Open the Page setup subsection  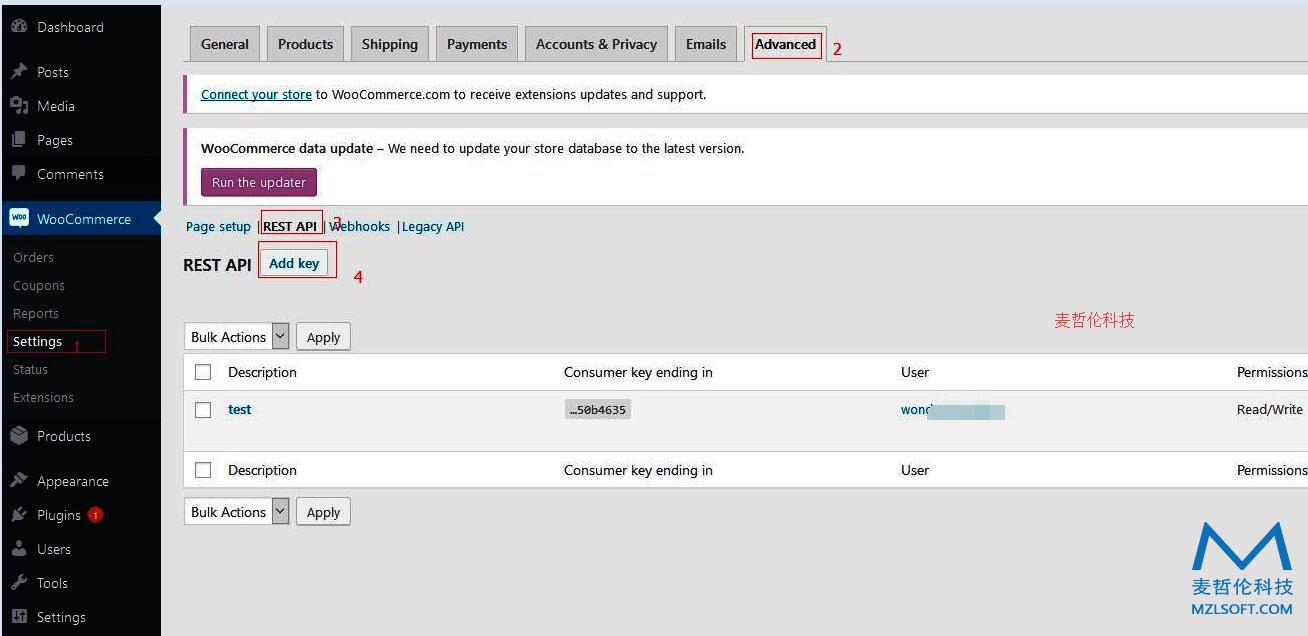point(218,226)
